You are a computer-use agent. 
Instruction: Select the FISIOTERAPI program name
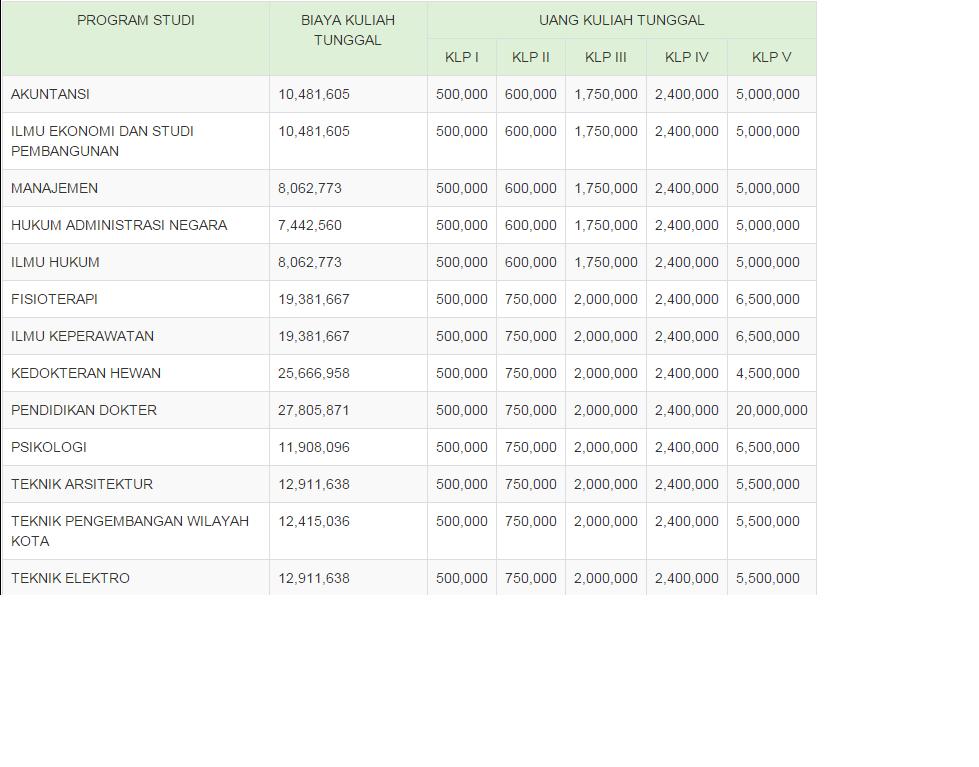pos(54,299)
